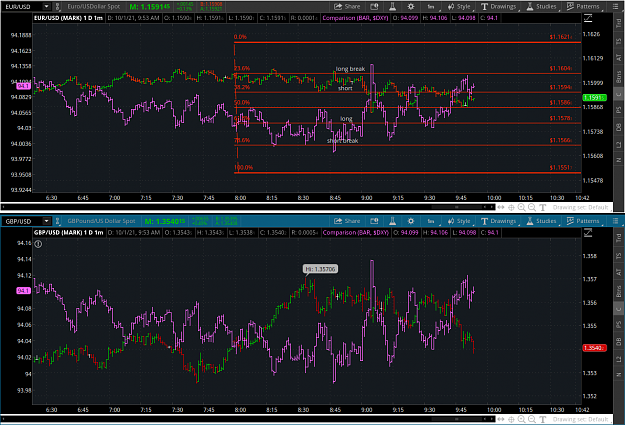Open the hamburger menu on EUR/USD chart
Screen dimensions: 625x425
click(616, 6)
